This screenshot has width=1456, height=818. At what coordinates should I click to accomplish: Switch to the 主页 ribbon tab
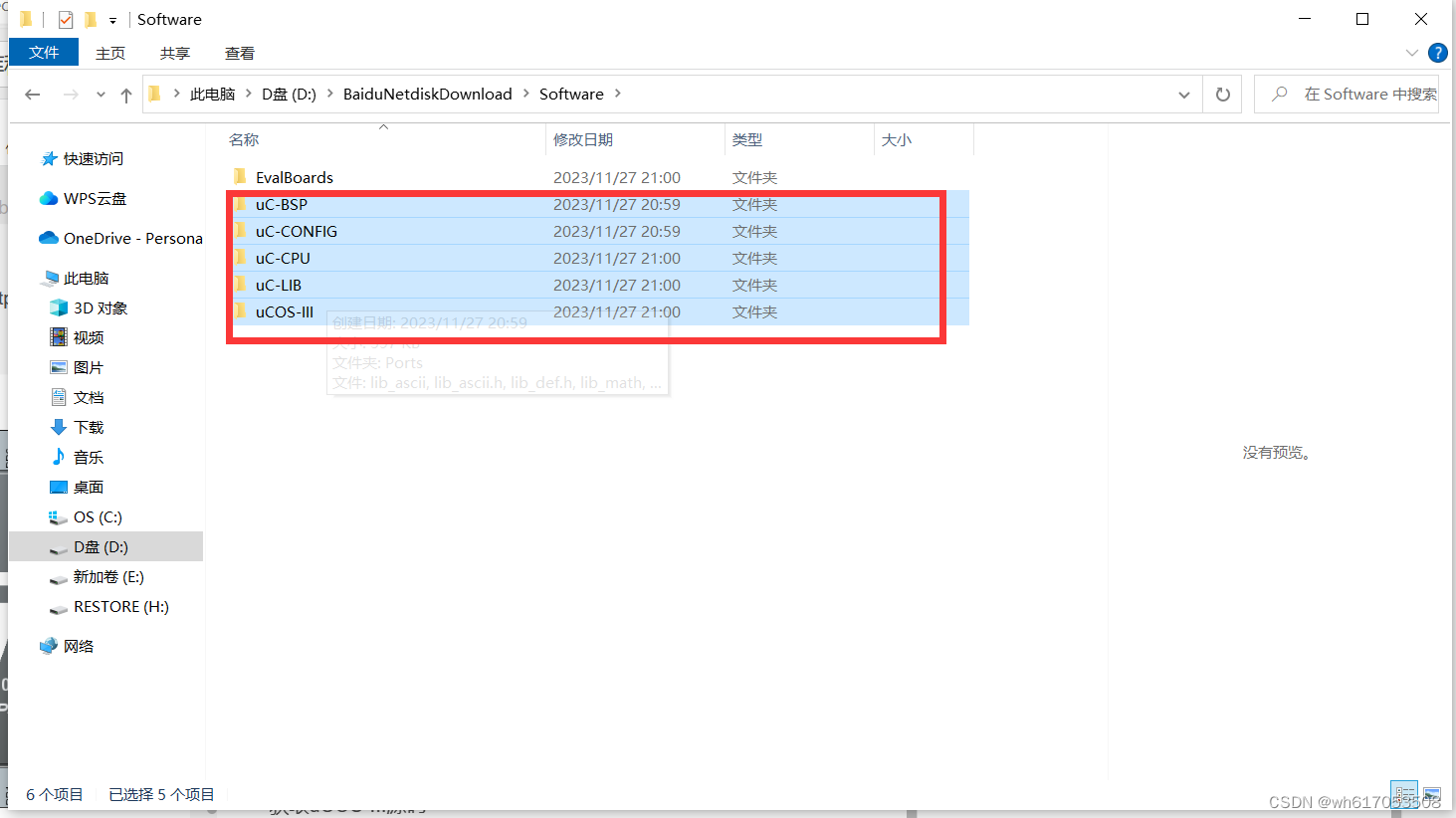(110, 53)
